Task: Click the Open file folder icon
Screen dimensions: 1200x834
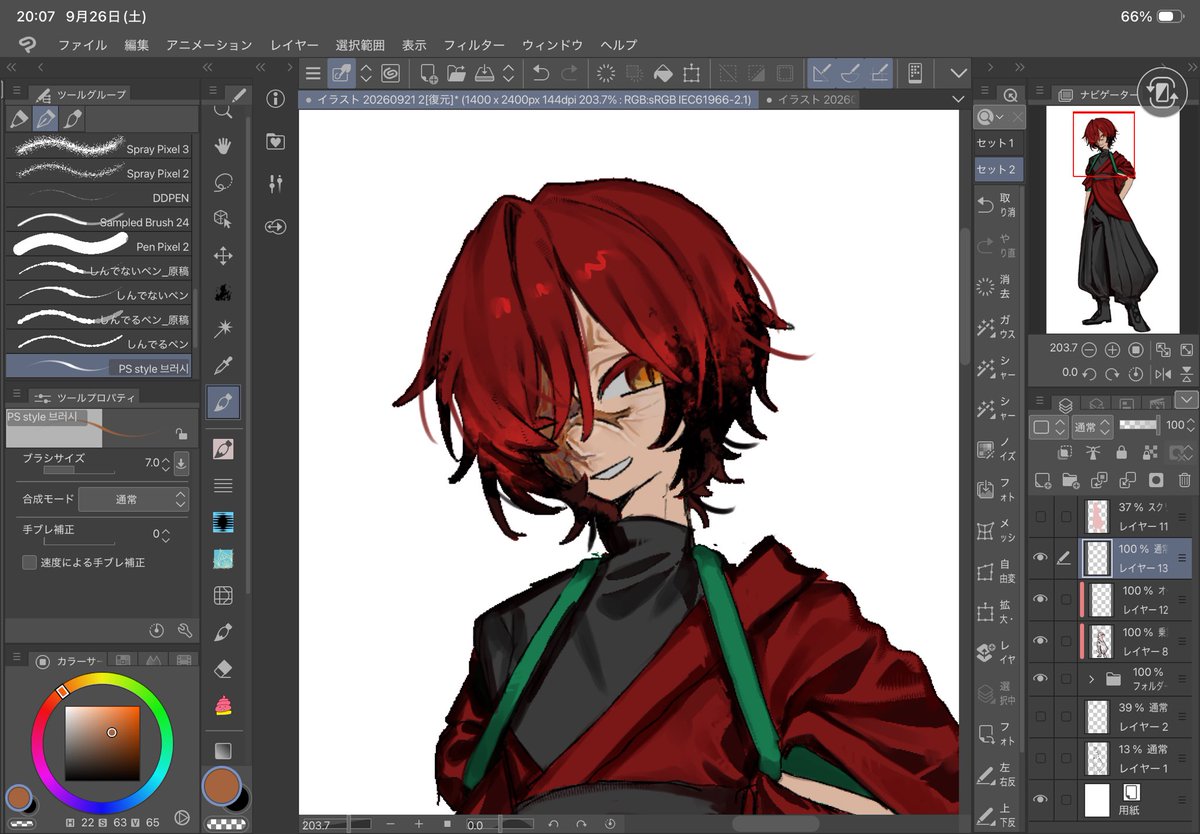Action: (x=456, y=73)
